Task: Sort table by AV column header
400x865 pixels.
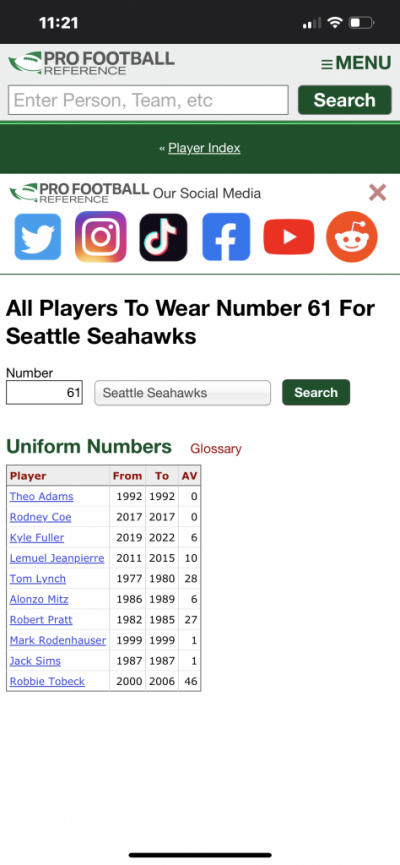Action: (190, 476)
